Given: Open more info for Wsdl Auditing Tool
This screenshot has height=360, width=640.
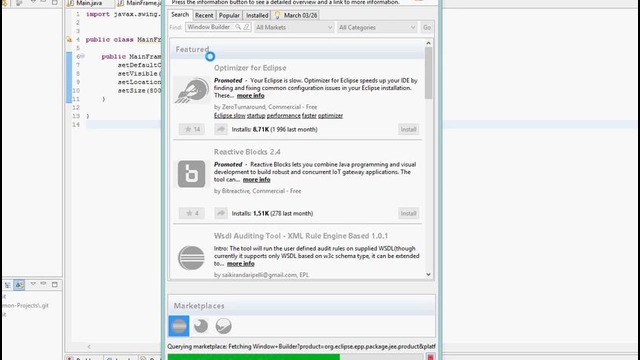Looking at the screenshot, I should click(x=240, y=264).
